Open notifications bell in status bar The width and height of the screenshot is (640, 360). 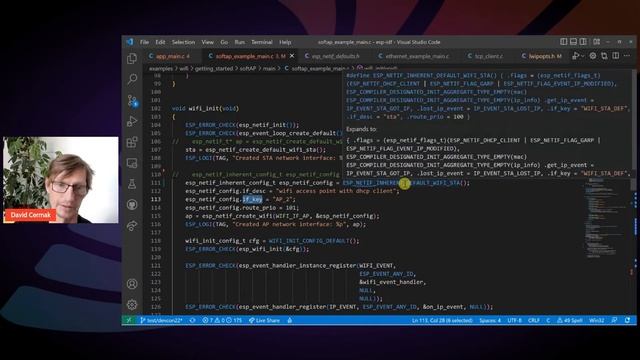click(x=627, y=320)
